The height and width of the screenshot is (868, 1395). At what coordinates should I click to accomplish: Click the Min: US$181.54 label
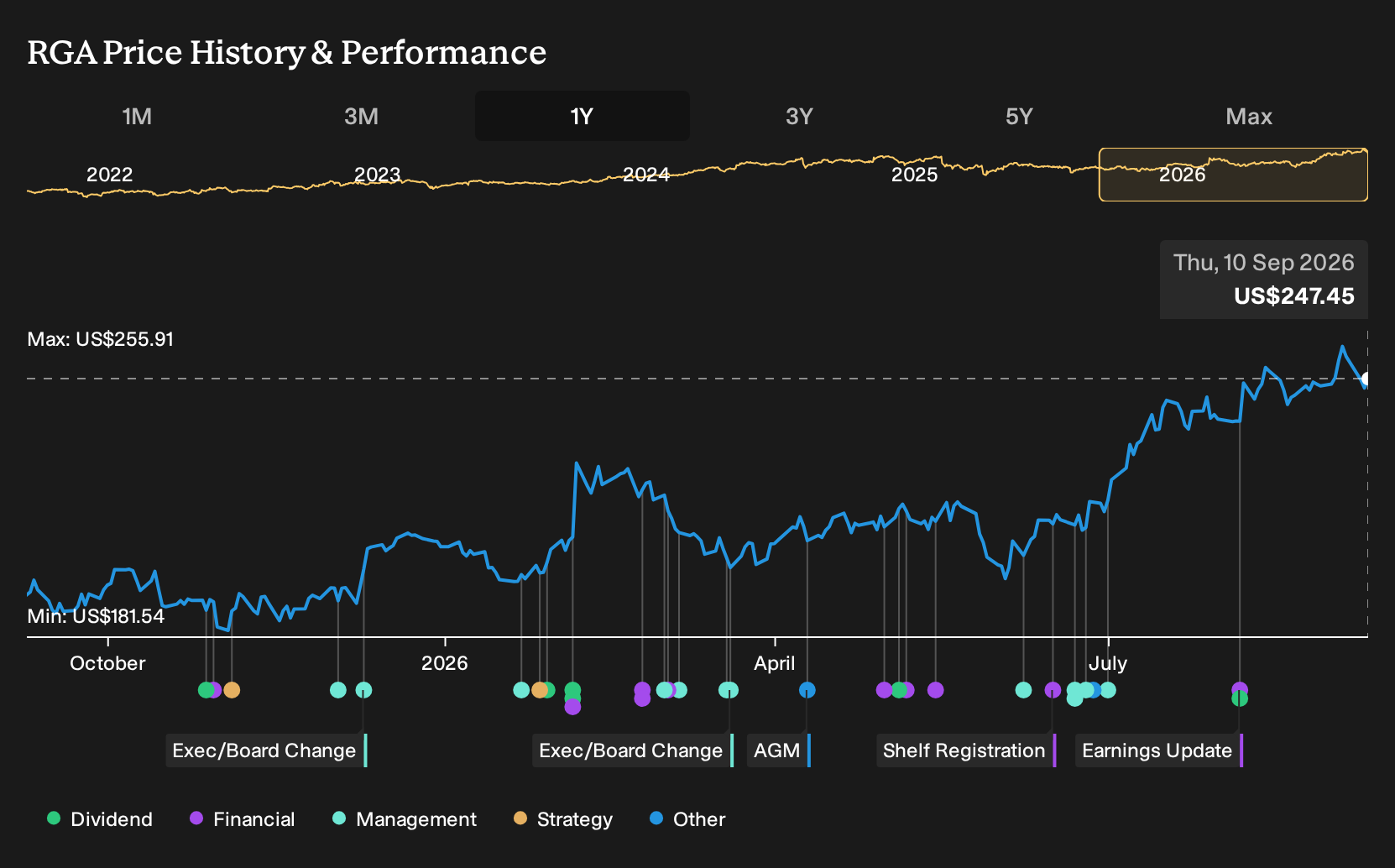[96, 616]
